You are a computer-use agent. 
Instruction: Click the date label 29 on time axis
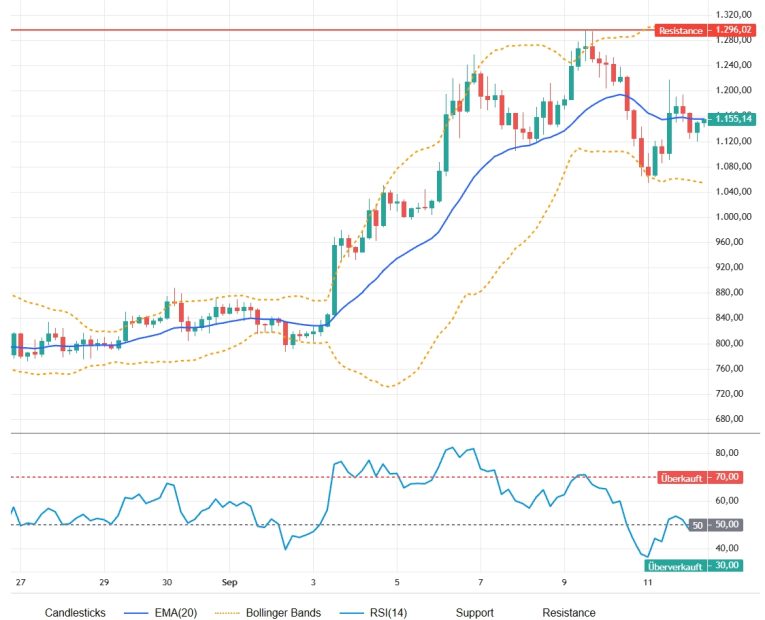(104, 582)
